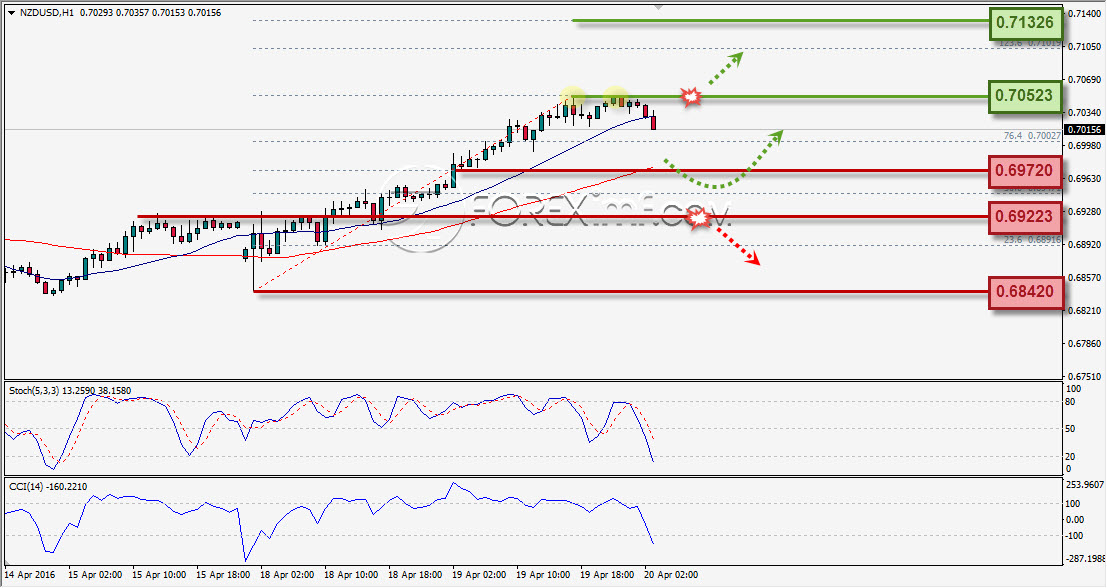Click the grey chart shift triangle marker
The height and width of the screenshot is (588, 1107).
(658, 7)
